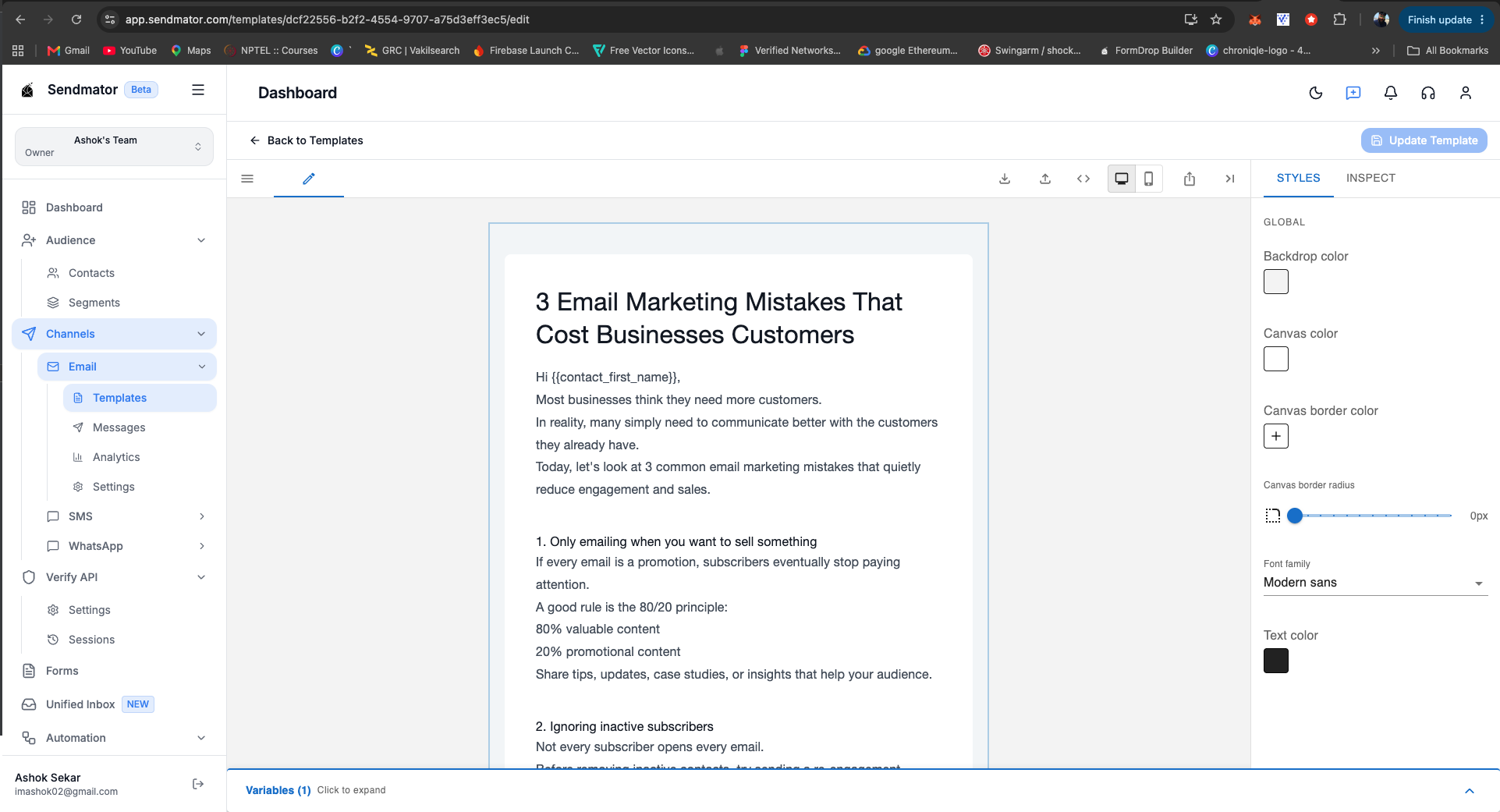Pick the Text color swatch
Image resolution: width=1500 pixels, height=812 pixels.
1276,661
